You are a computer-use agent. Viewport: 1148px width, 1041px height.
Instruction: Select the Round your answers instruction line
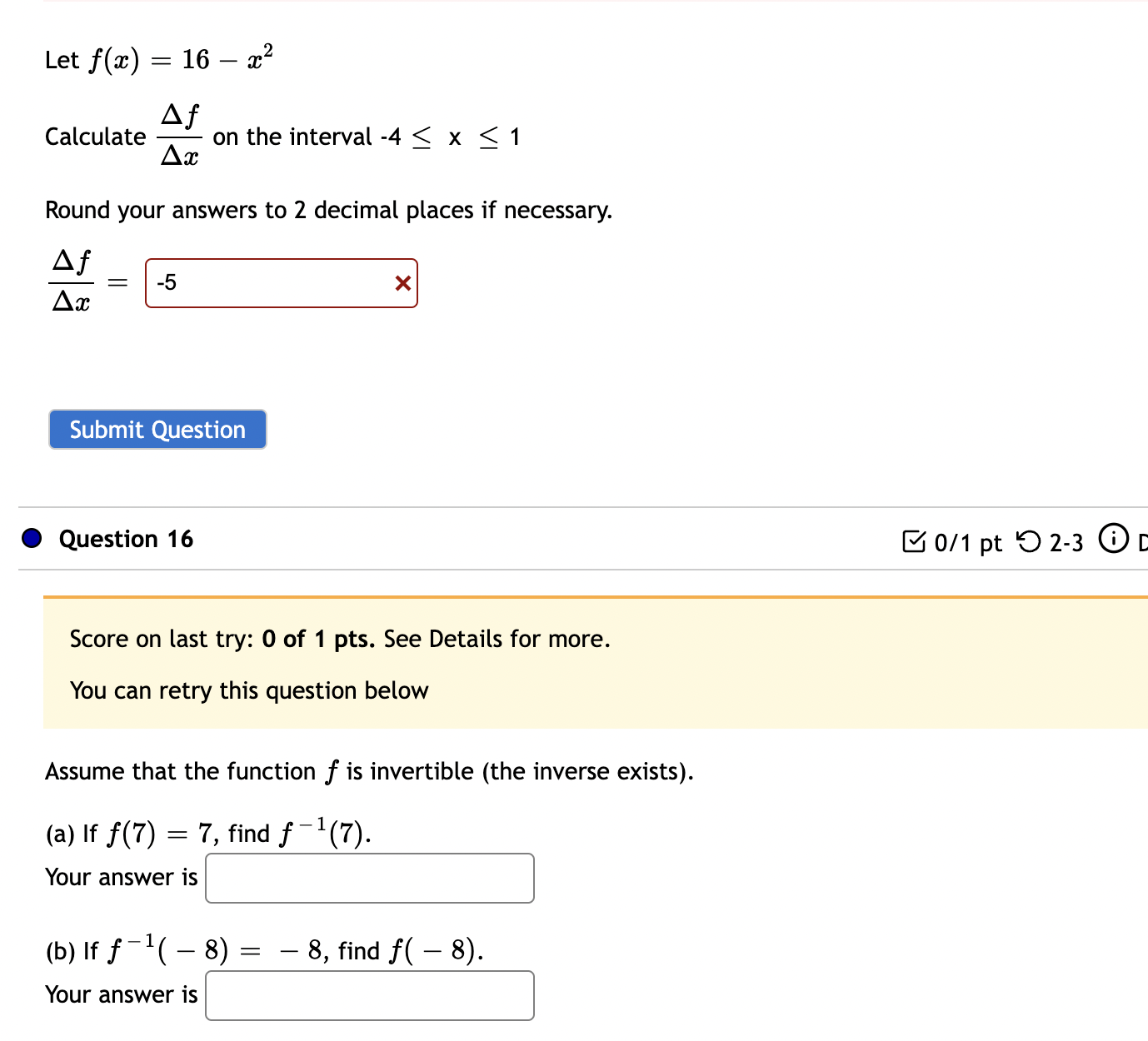tap(328, 210)
